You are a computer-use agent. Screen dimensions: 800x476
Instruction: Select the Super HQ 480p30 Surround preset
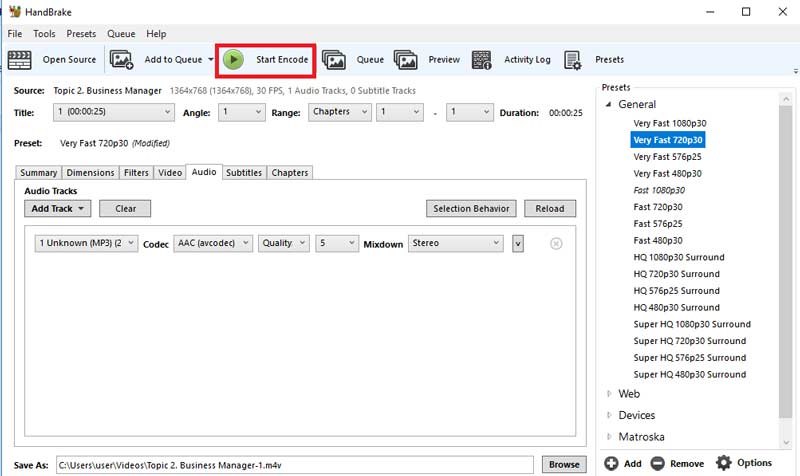click(690, 374)
